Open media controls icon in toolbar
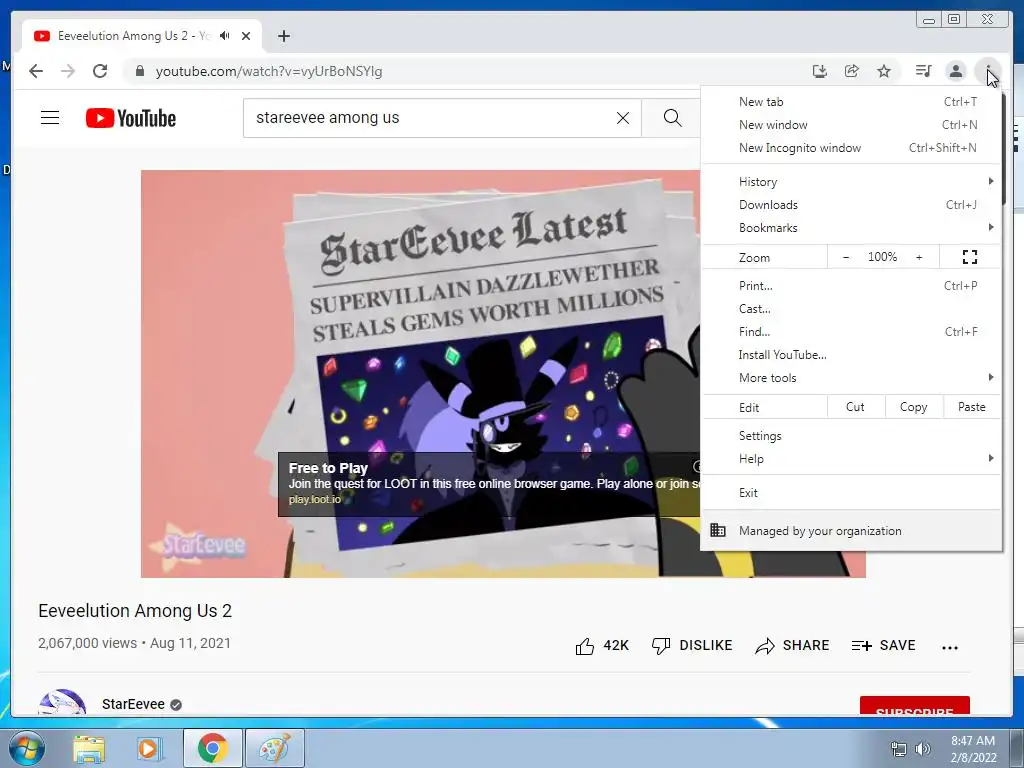This screenshot has height=768, width=1024. [923, 71]
